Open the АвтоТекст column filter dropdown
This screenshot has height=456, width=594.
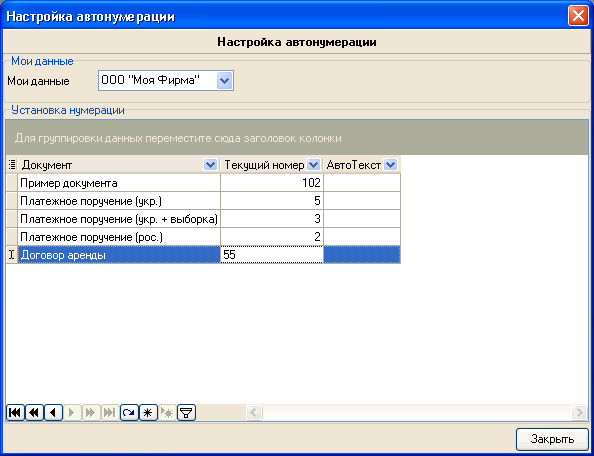[x=390, y=165]
